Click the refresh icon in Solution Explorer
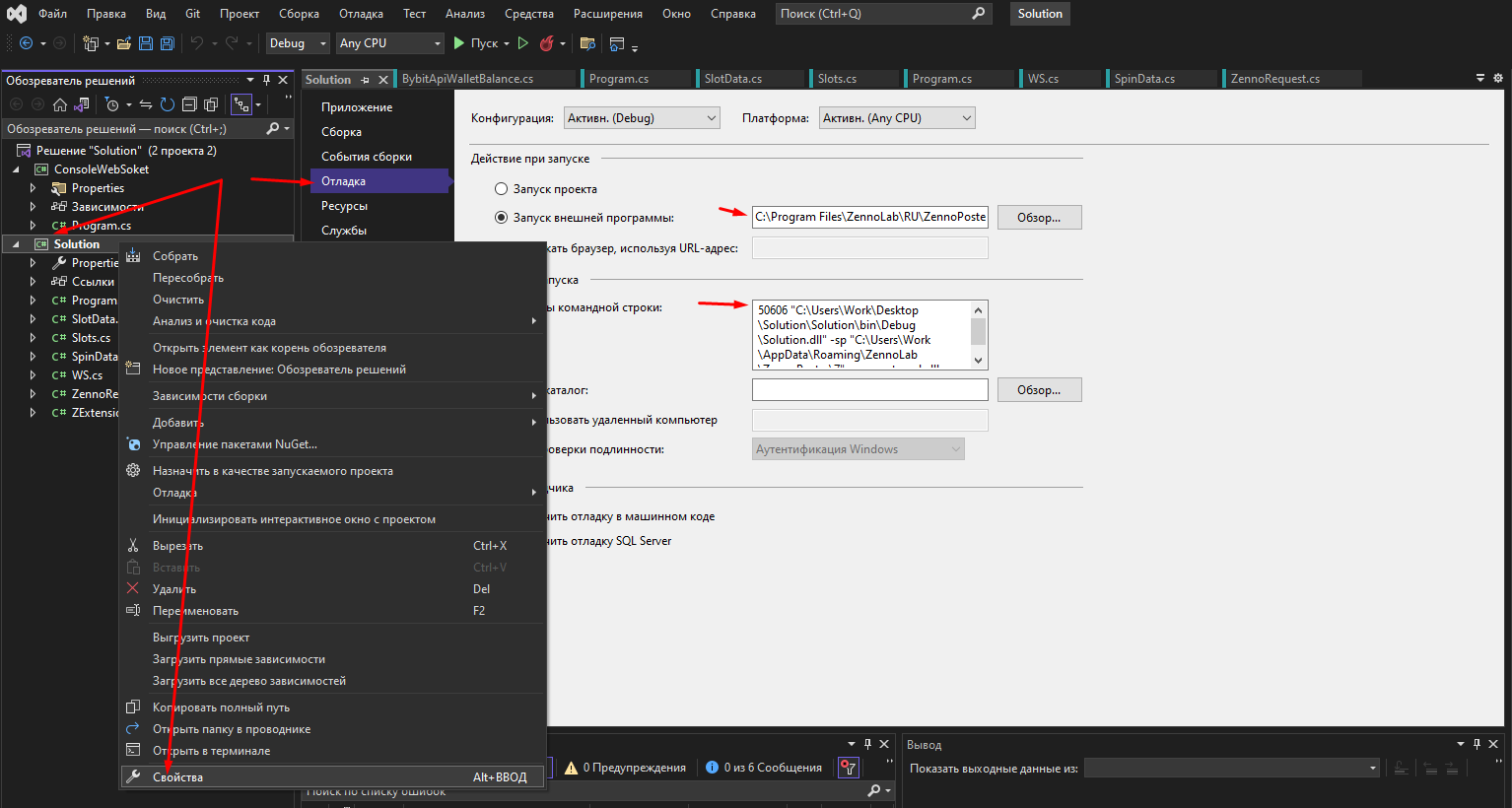 168,104
